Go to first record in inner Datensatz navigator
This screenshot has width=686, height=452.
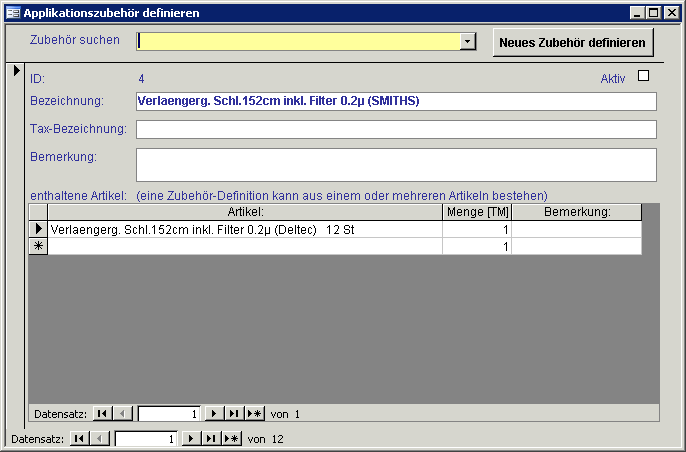tap(103, 413)
